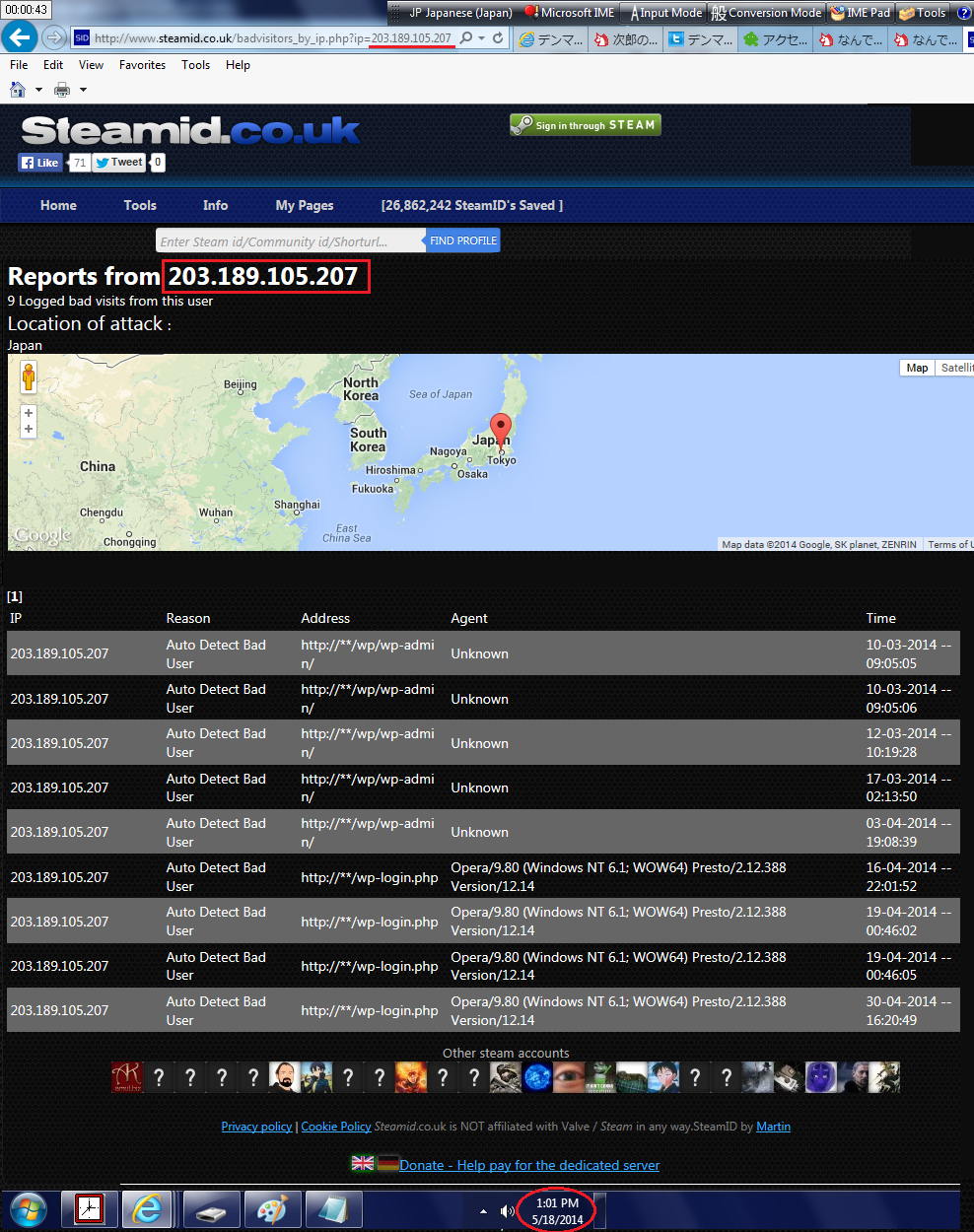This screenshot has height=1232, width=974.
Task: Click the red clock app taskbar icon
Action: point(89,1209)
